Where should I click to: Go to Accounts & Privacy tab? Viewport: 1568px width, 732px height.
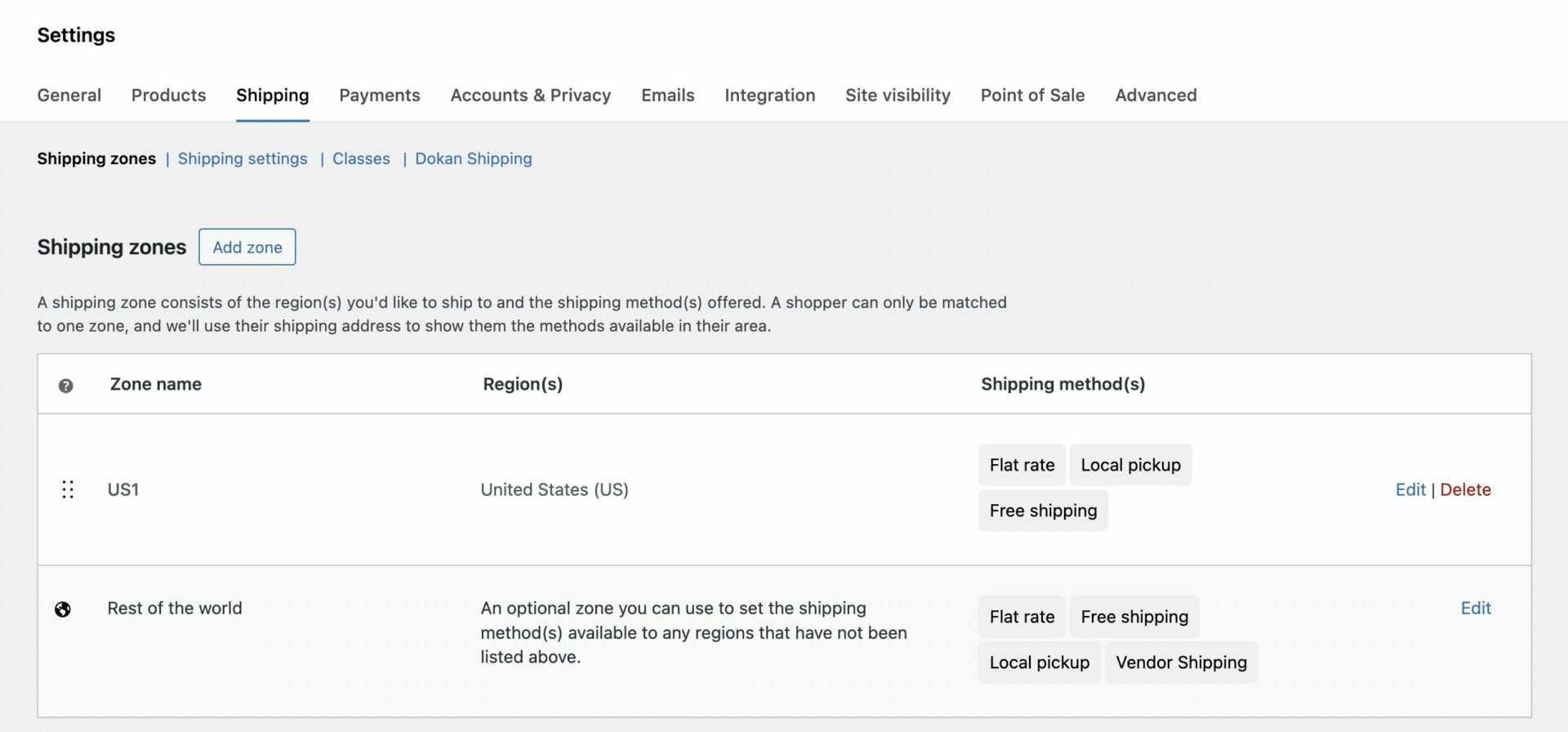pyautogui.click(x=531, y=95)
